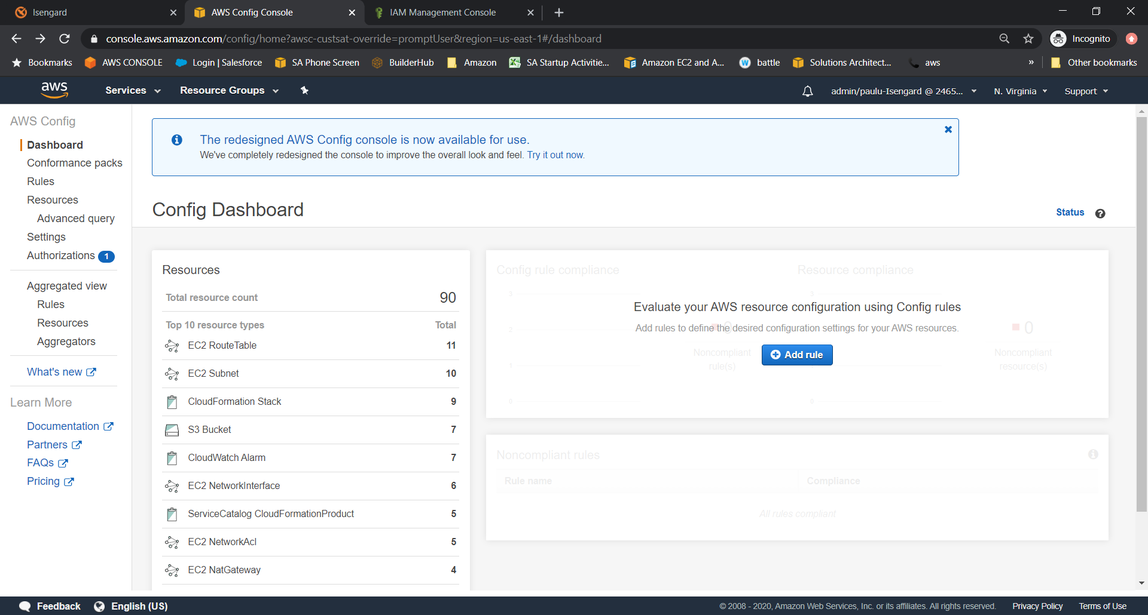Click the AWS logo home icon
This screenshot has width=1148, height=615.
54,90
